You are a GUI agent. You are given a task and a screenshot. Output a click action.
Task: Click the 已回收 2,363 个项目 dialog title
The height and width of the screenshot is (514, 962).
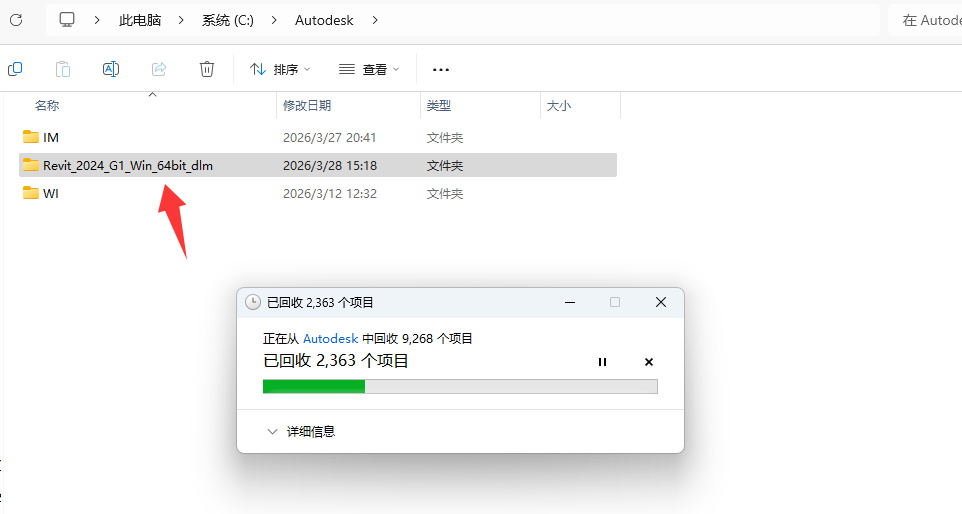(320, 302)
